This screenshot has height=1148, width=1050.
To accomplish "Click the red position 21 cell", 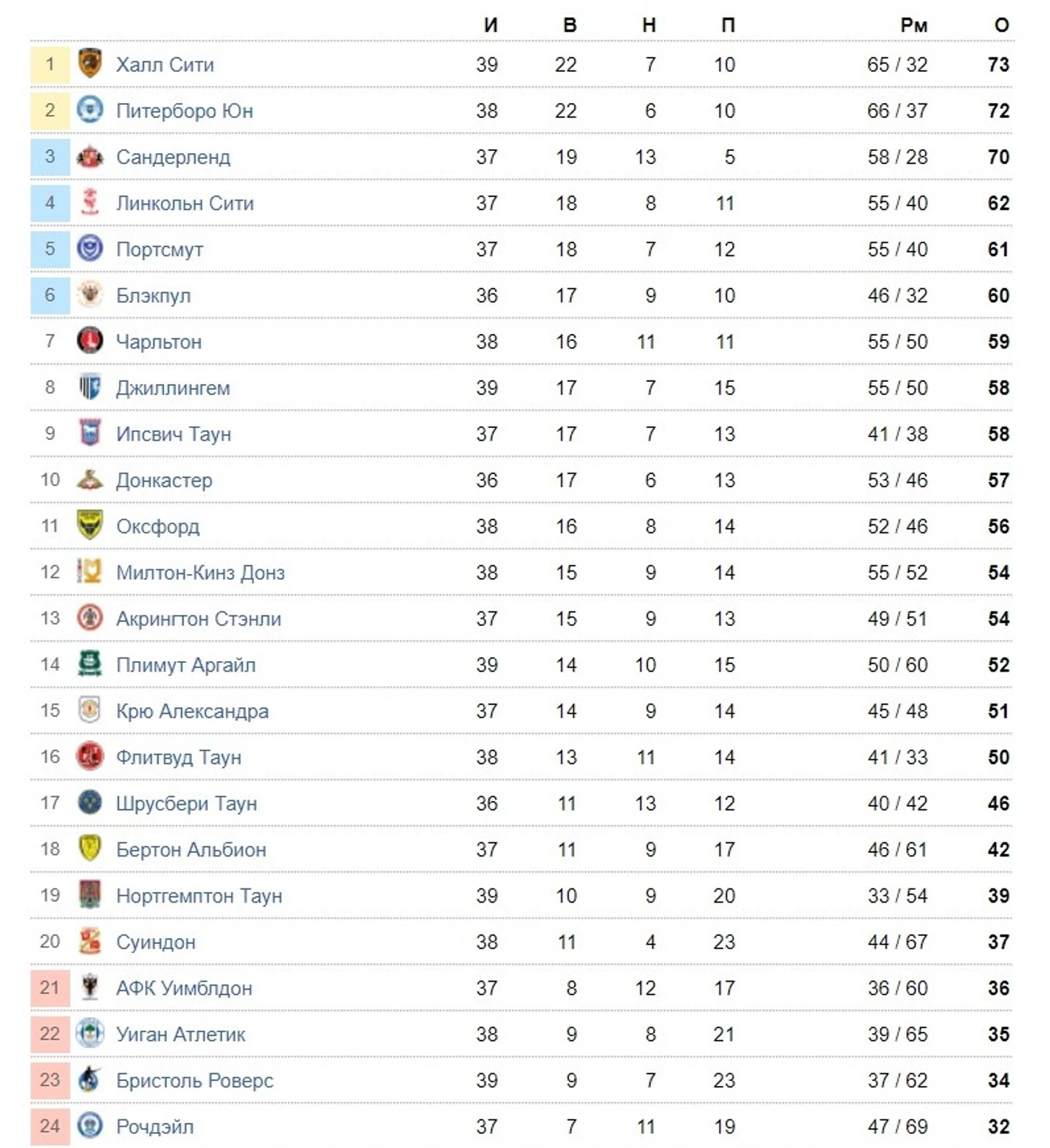I will 50,988.
